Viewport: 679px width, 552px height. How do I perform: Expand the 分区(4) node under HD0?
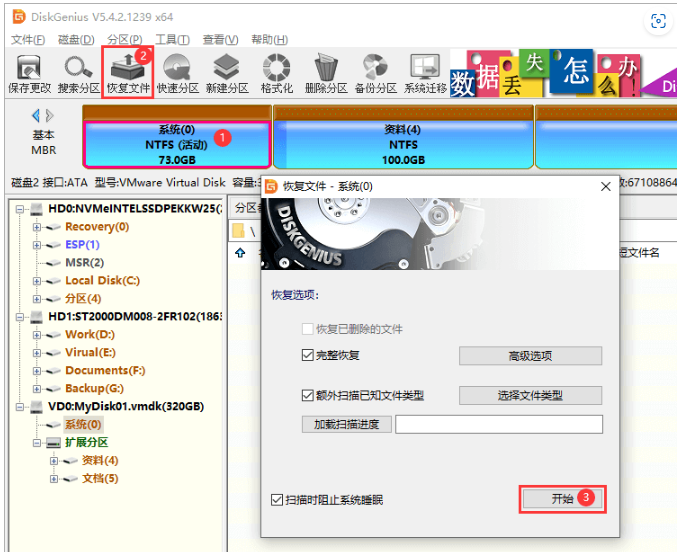tap(37, 299)
